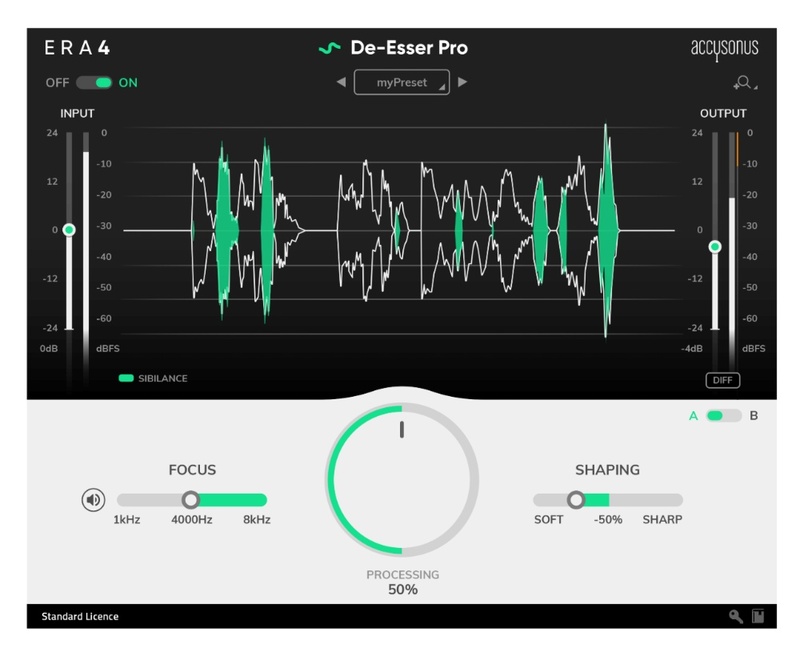Image resolution: width=800 pixels, height=656 pixels.
Task: Select the B state label
Action: (x=754, y=416)
